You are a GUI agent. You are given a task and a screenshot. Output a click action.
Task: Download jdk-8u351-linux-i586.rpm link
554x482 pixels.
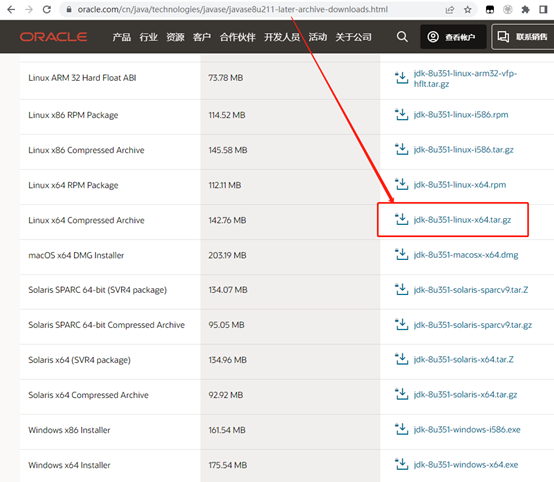click(x=461, y=114)
